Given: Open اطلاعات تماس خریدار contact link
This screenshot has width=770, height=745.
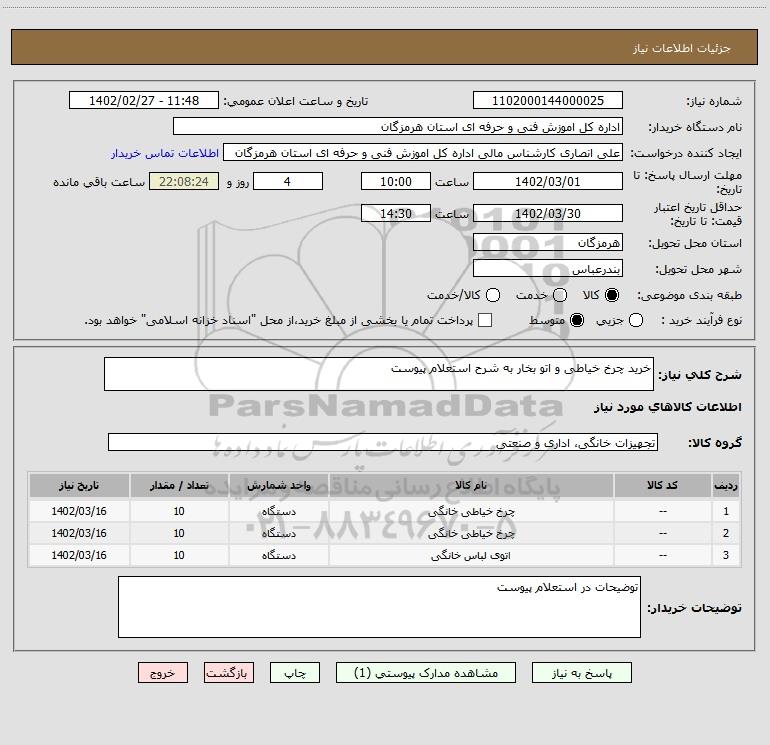Looking at the screenshot, I should coord(165,153).
